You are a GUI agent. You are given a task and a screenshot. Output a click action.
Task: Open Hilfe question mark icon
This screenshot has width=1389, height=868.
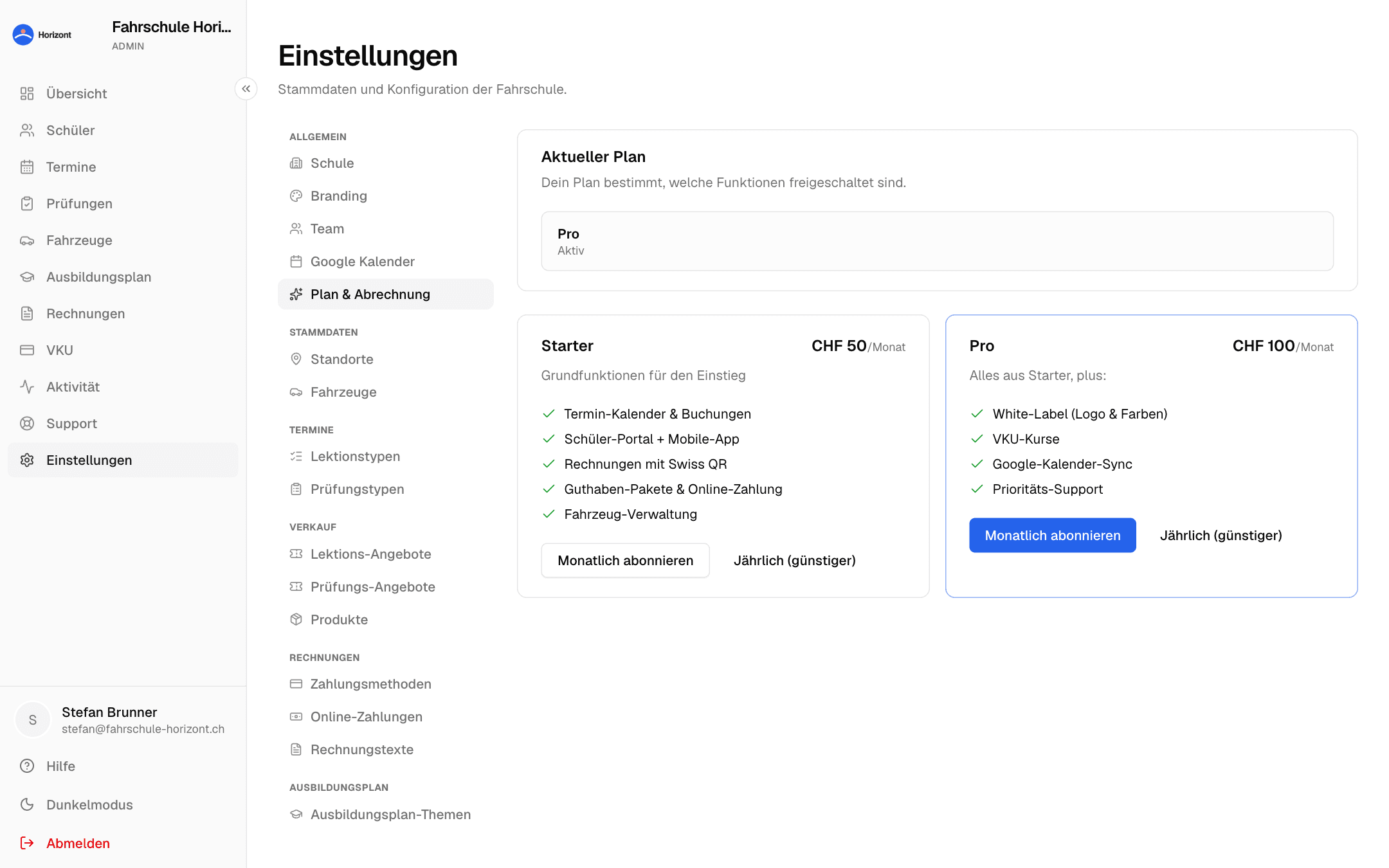click(x=27, y=766)
